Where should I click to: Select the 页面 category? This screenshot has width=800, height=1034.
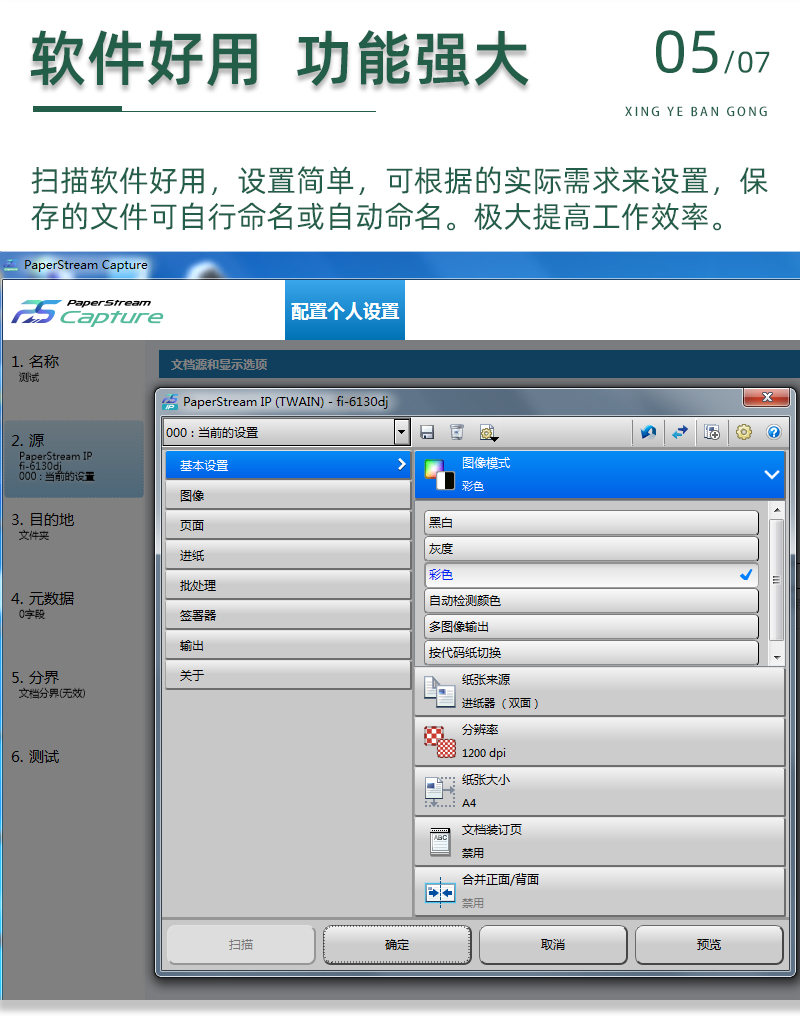(288, 525)
